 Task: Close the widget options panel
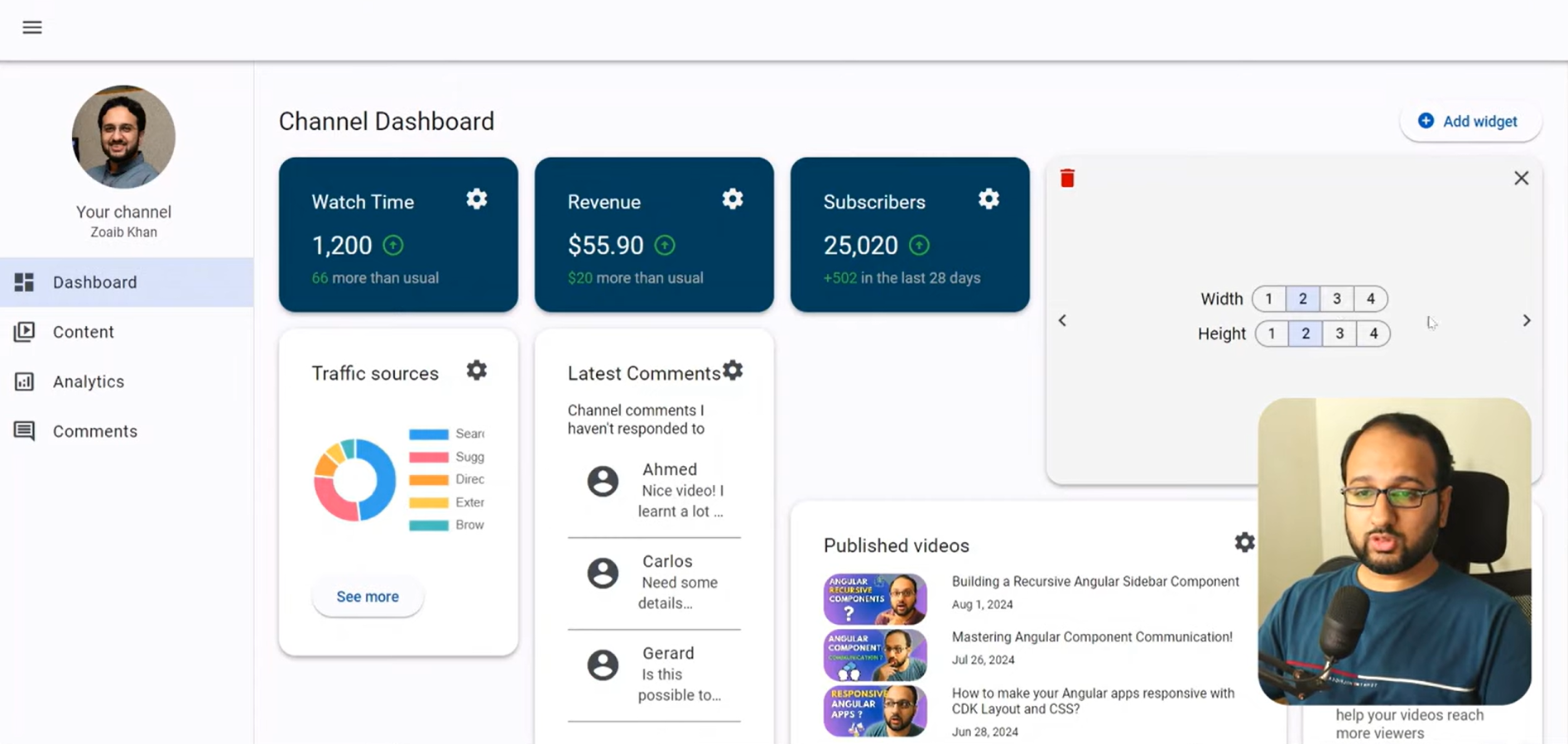1521,178
